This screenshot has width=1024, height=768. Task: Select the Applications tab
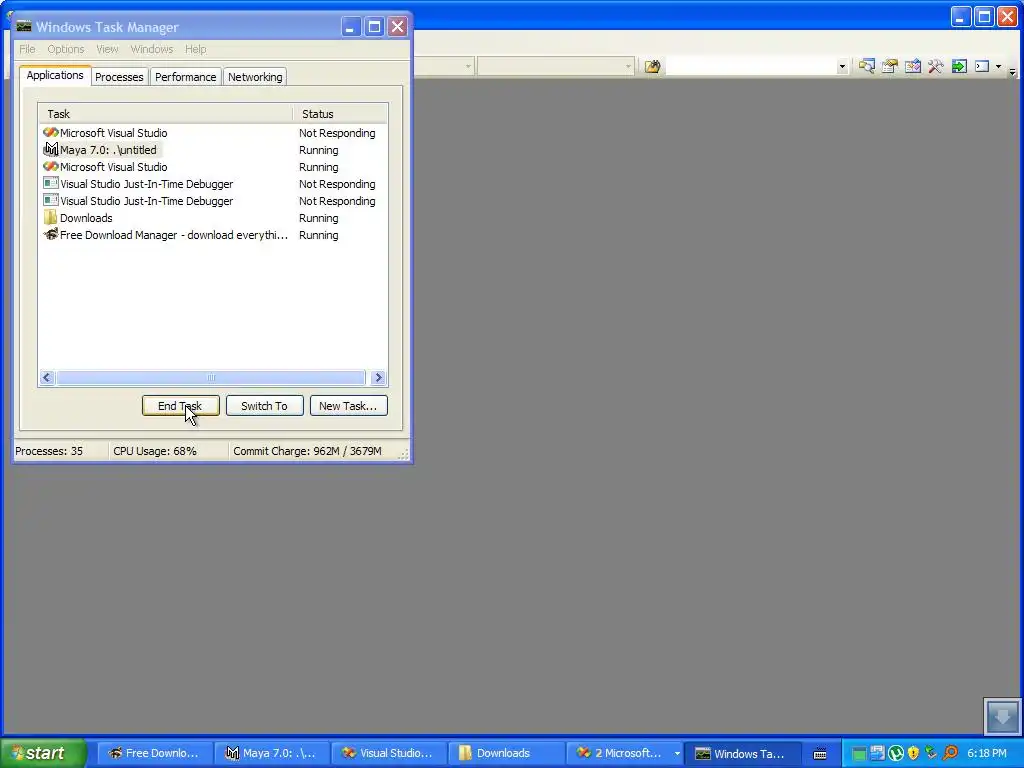55,75
